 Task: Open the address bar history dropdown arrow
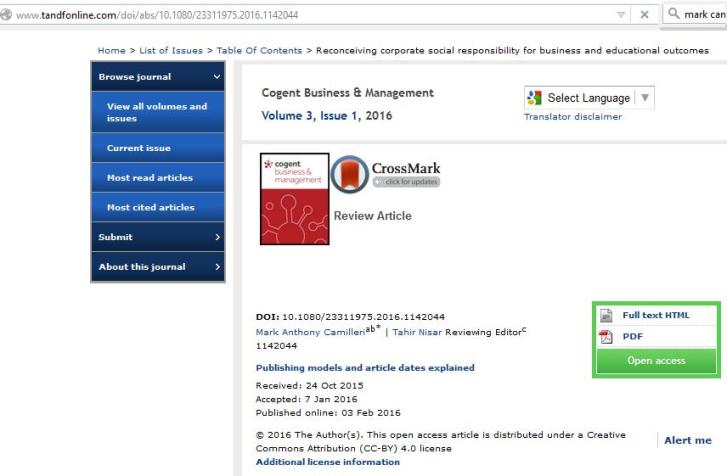pyautogui.click(x=622, y=15)
